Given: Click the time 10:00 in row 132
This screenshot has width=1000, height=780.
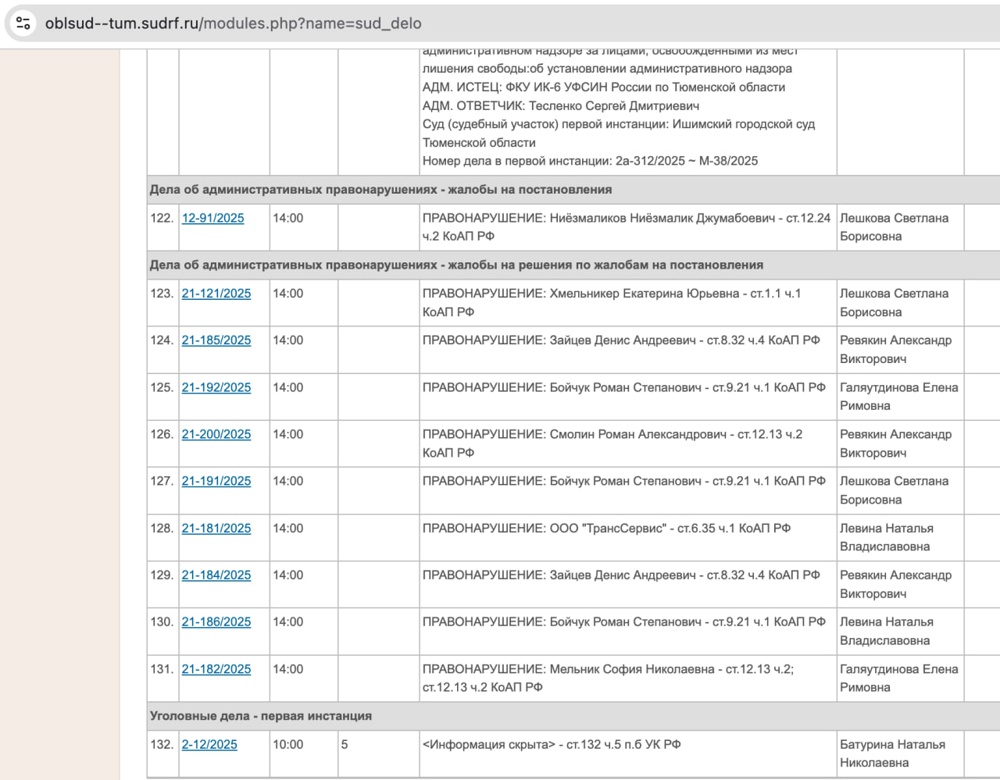Looking at the screenshot, I should coord(288,744).
